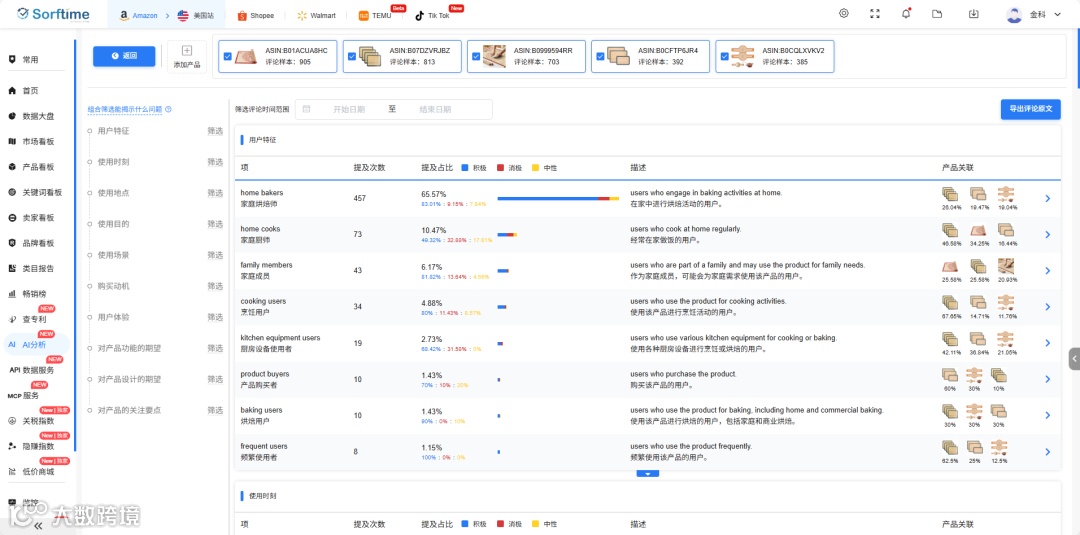Switch to the Walmart platform tab
Viewport: 1080px width, 535px height.
[x=316, y=14]
